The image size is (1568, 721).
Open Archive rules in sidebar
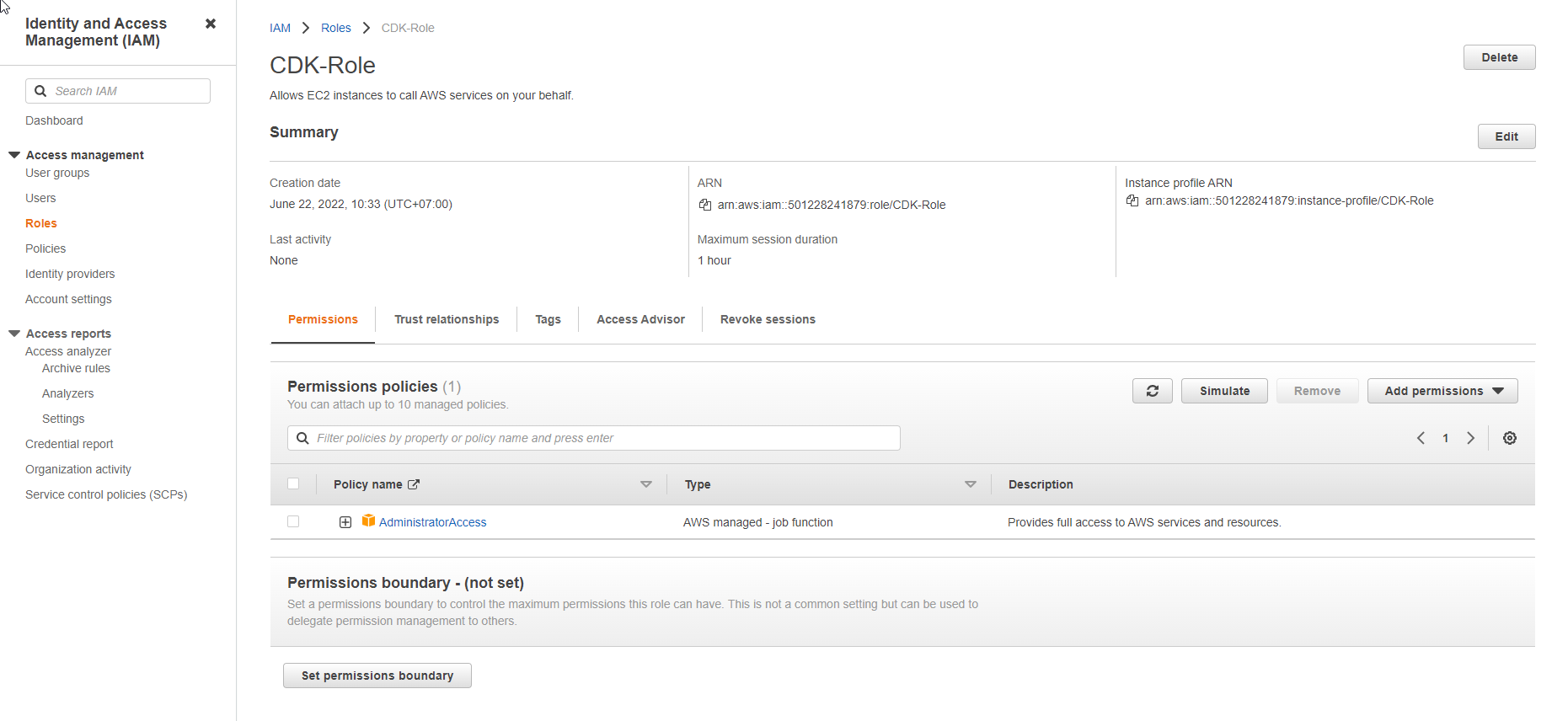76,368
